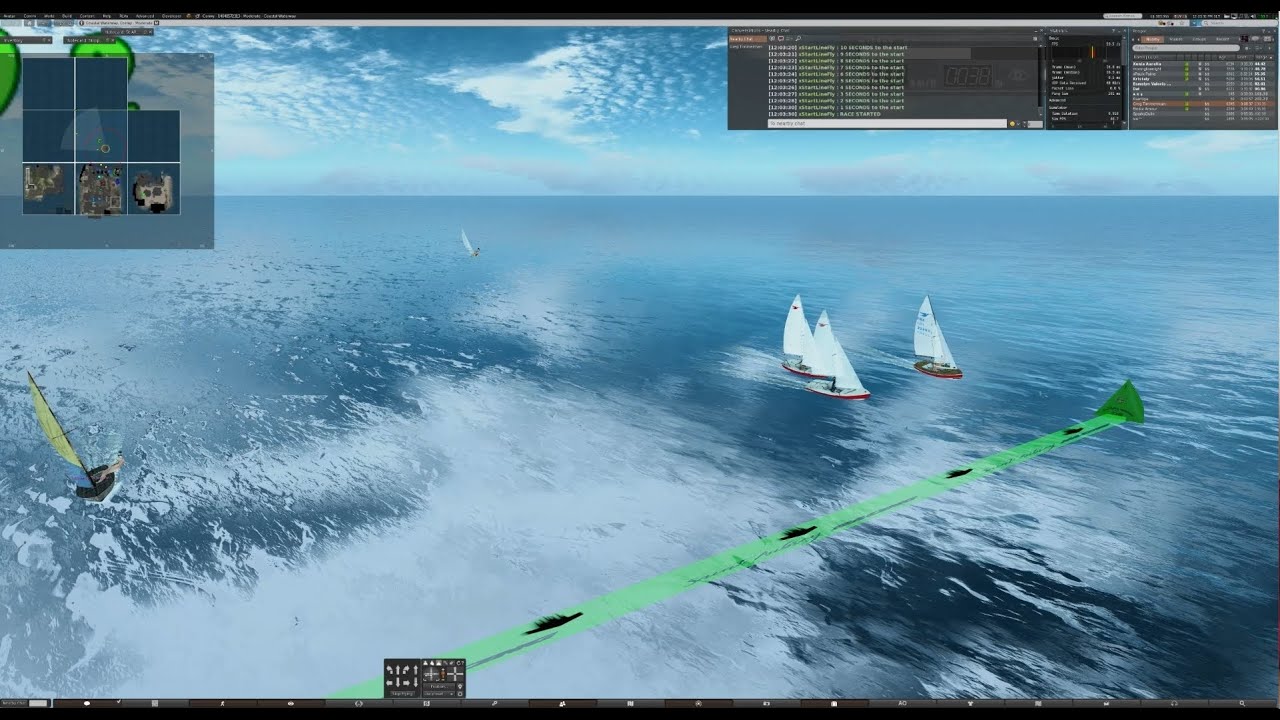Click the map icon button on bottom toolbar

630,703
